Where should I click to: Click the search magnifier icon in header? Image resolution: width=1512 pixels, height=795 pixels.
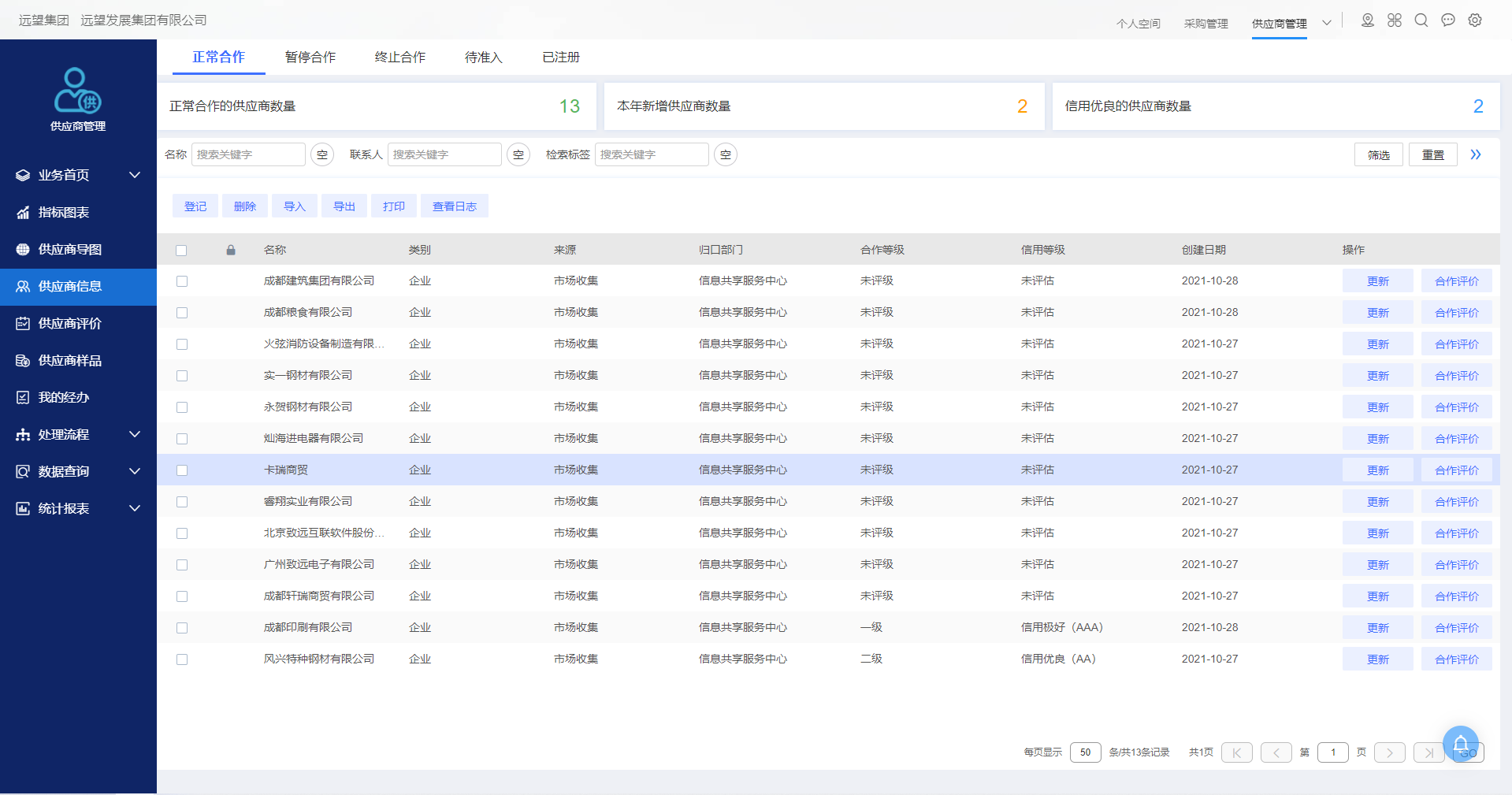click(x=1421, y=20)
